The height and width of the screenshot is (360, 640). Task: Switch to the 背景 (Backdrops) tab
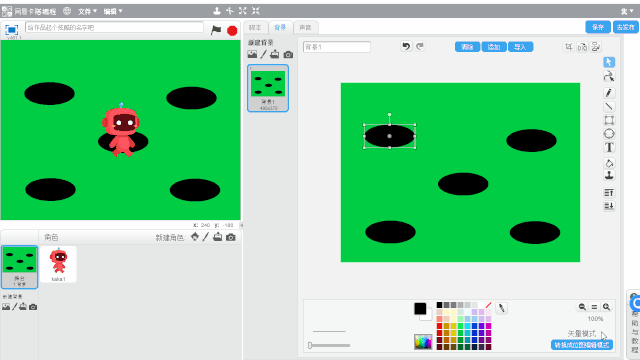coord(280,27)
